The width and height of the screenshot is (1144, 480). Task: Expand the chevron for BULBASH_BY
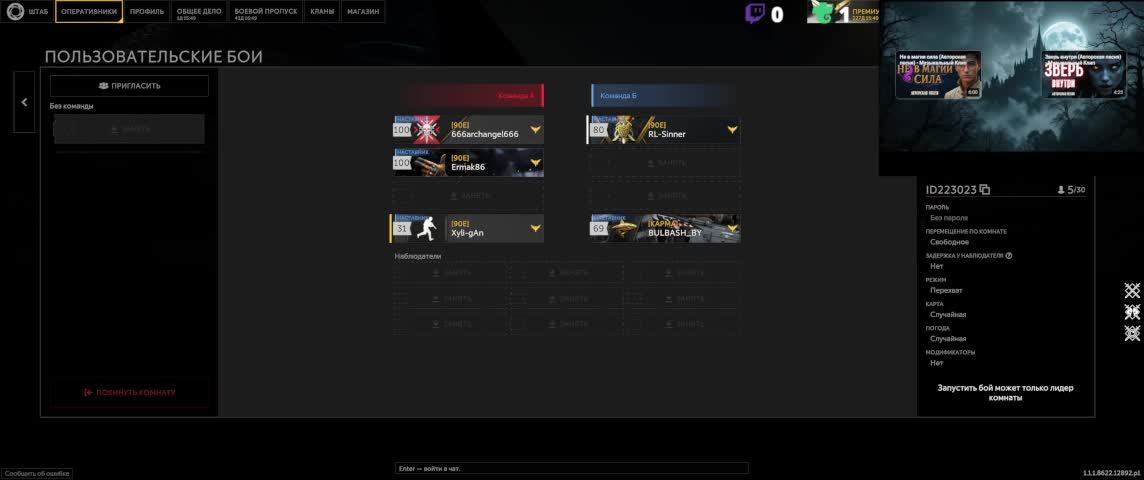(733, 228)
